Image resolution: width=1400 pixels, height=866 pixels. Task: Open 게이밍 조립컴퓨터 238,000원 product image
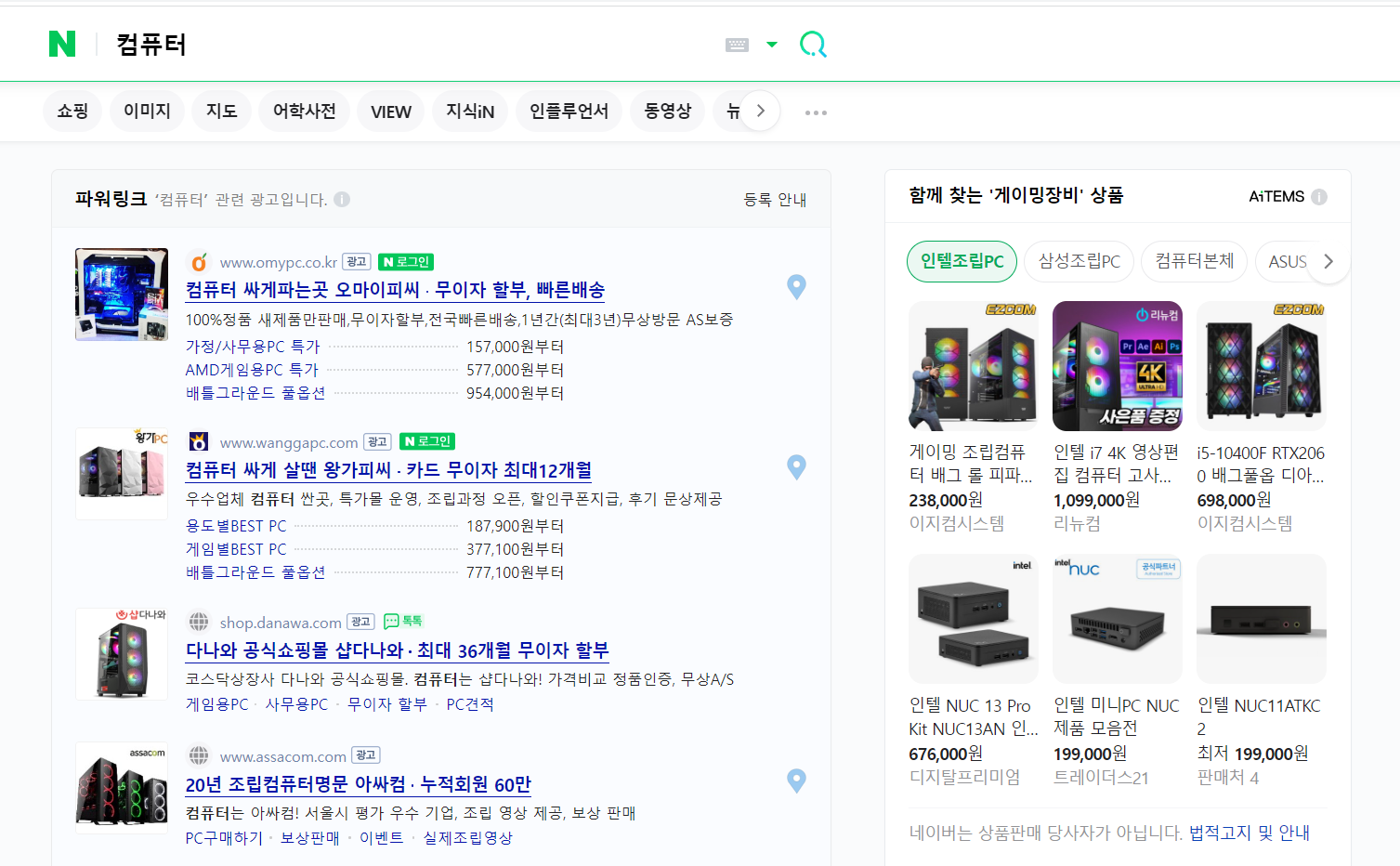(974, 366)
